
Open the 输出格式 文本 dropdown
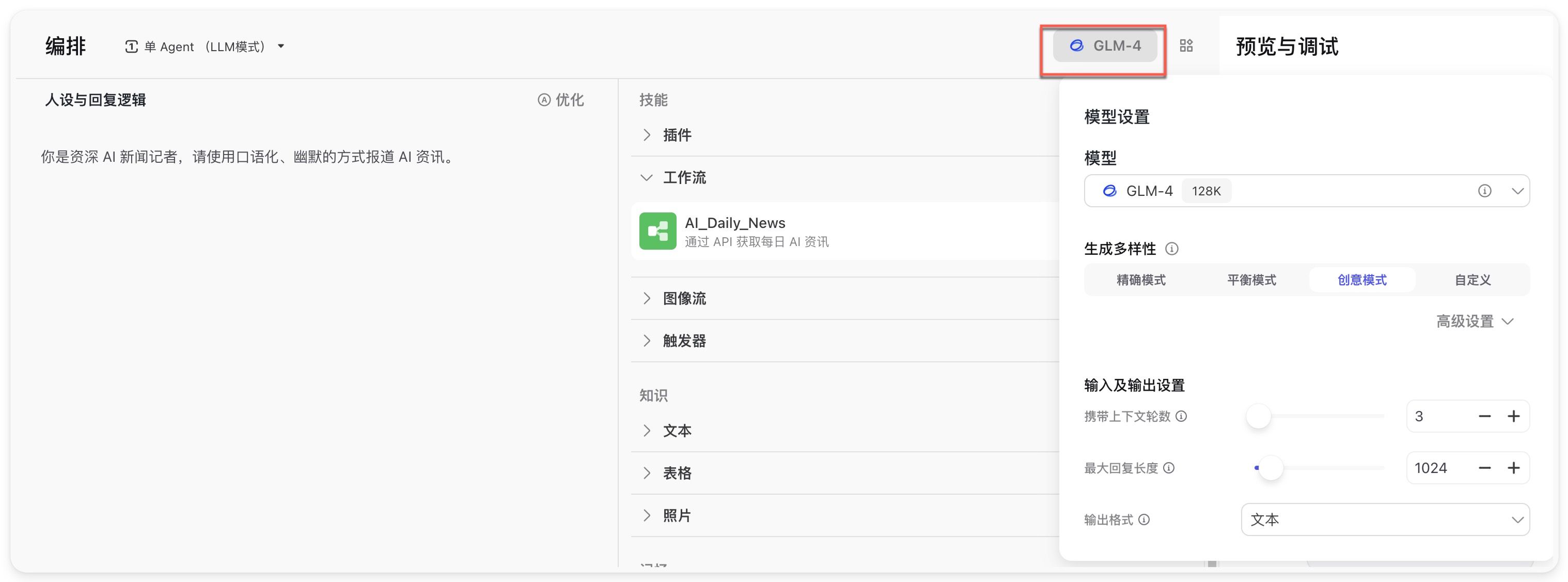tap(1385, 520)
